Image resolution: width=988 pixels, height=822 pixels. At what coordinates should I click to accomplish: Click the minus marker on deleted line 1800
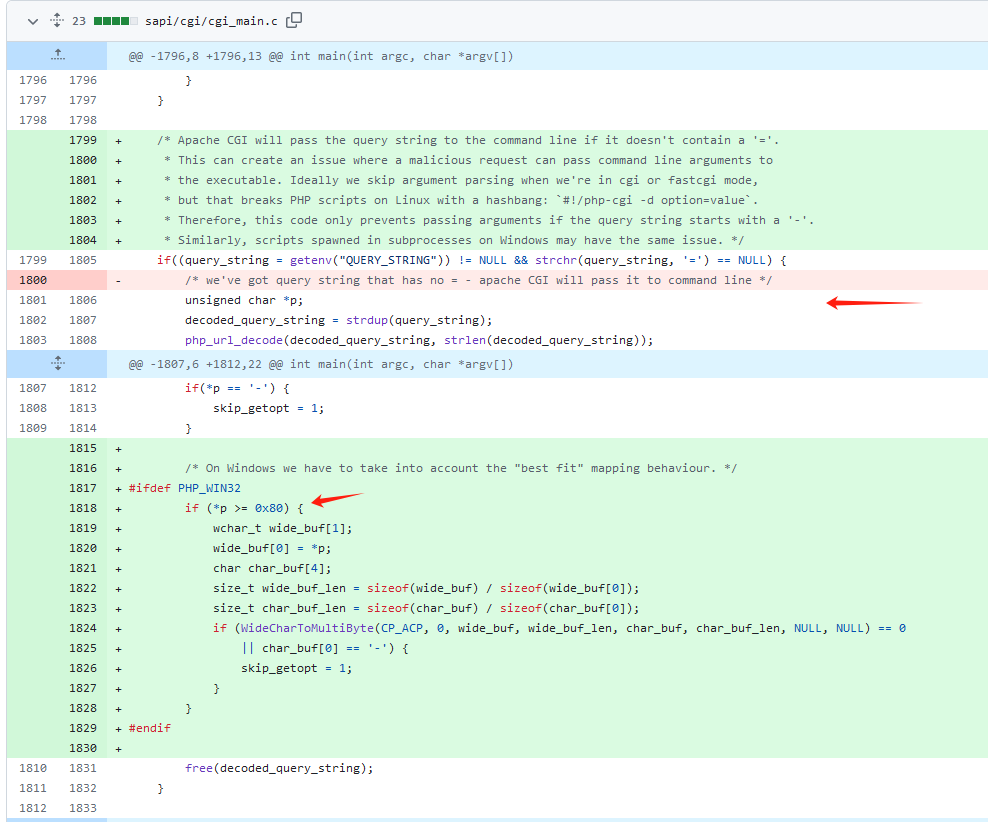point(118,281)
